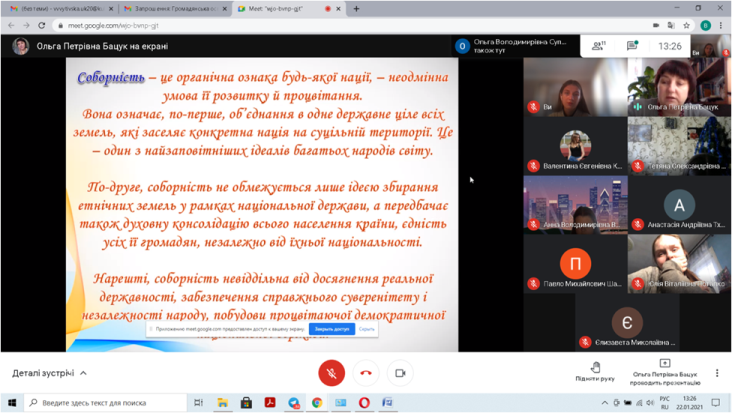The image size is (732, 413).
Task: Raise hand using 'Підняти руку'
Action: coord(595,371)
